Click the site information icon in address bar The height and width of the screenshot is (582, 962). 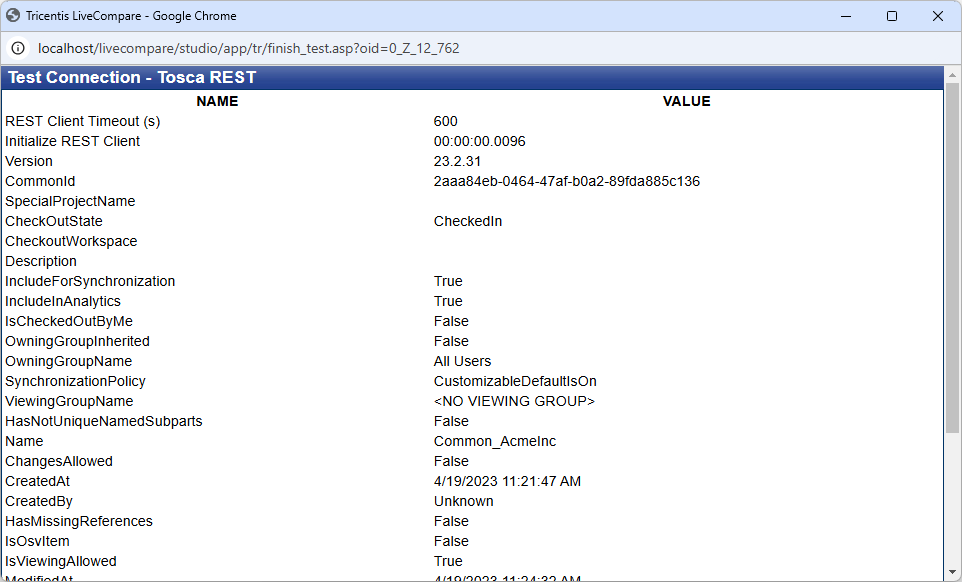18,48
